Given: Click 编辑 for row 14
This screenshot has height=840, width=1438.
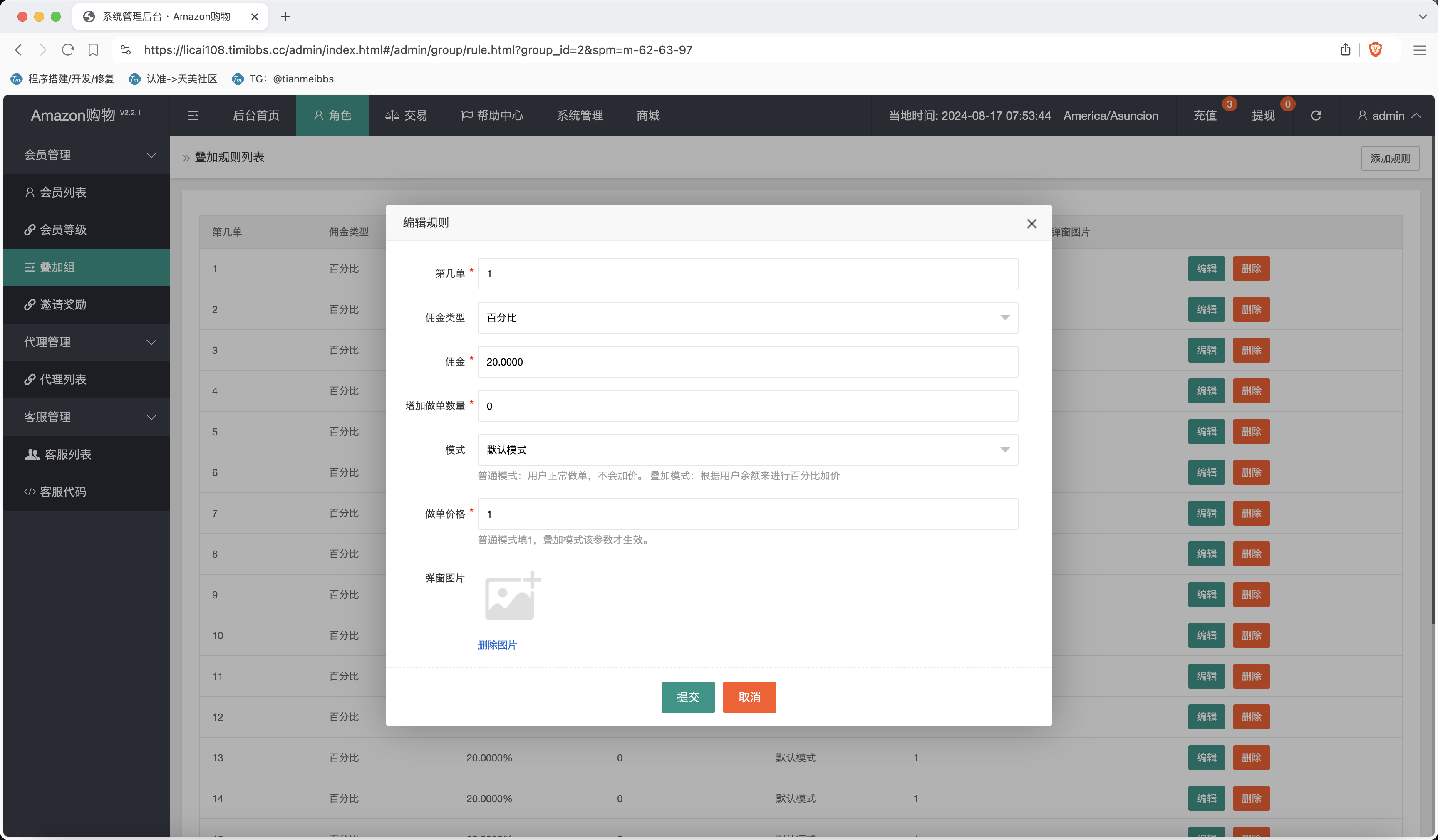Looking at the screenshot, I should [1206, 798].
